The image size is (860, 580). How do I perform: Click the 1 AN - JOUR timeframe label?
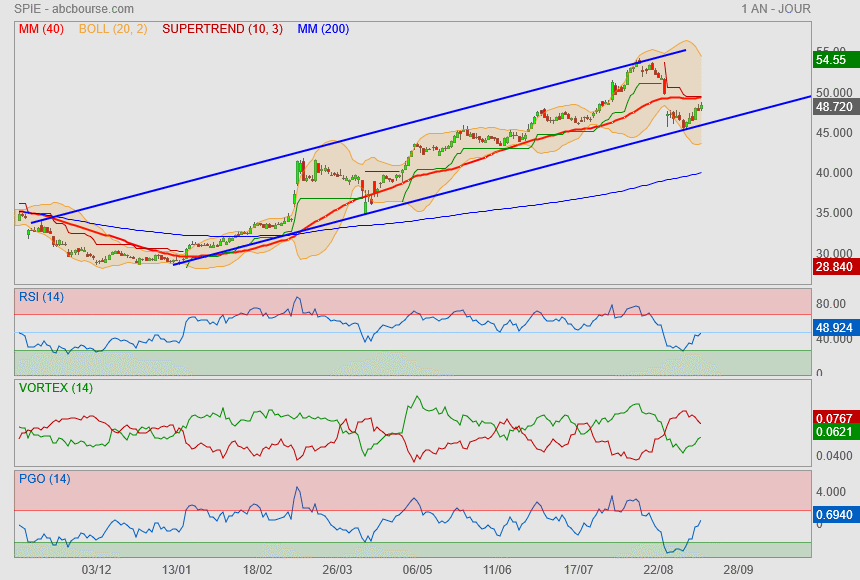tap(776, 9)
